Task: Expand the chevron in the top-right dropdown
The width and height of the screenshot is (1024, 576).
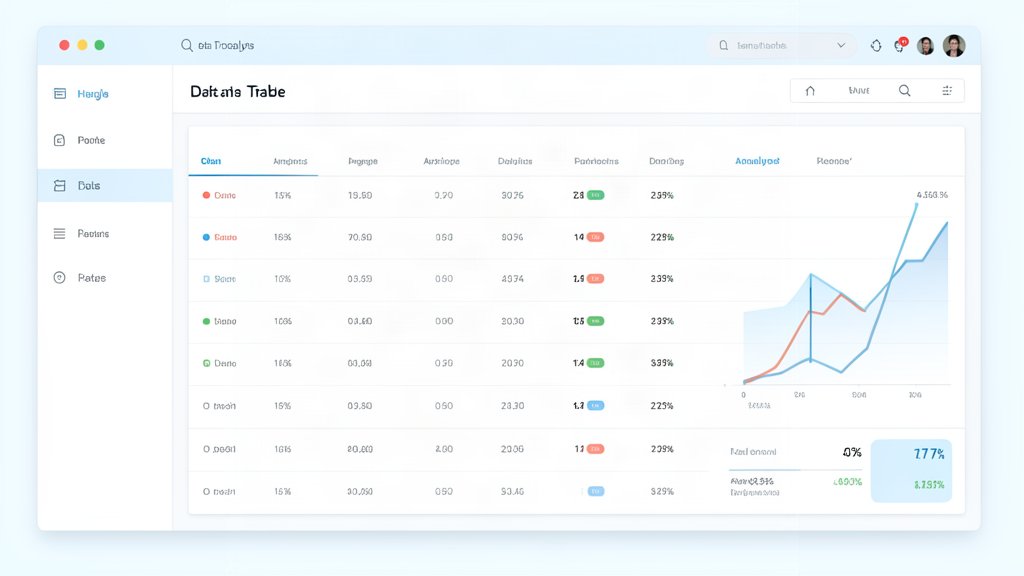Action: [x=841, y=45]
